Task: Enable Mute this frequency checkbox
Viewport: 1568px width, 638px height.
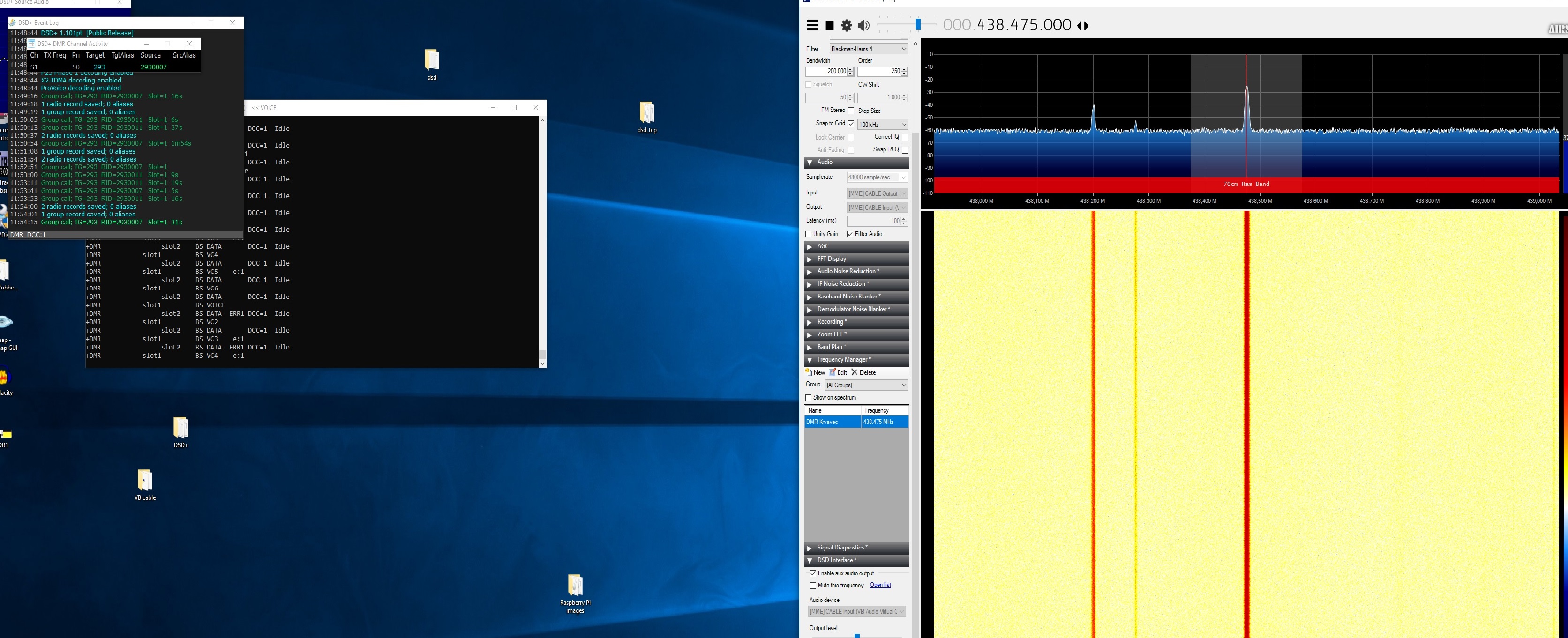Action: coord(813,586)
